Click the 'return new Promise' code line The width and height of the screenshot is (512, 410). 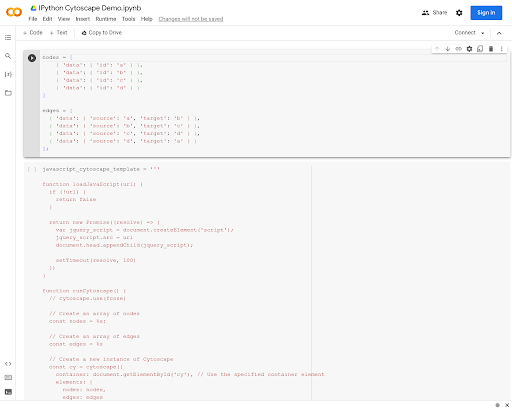(x=104, y=222)
